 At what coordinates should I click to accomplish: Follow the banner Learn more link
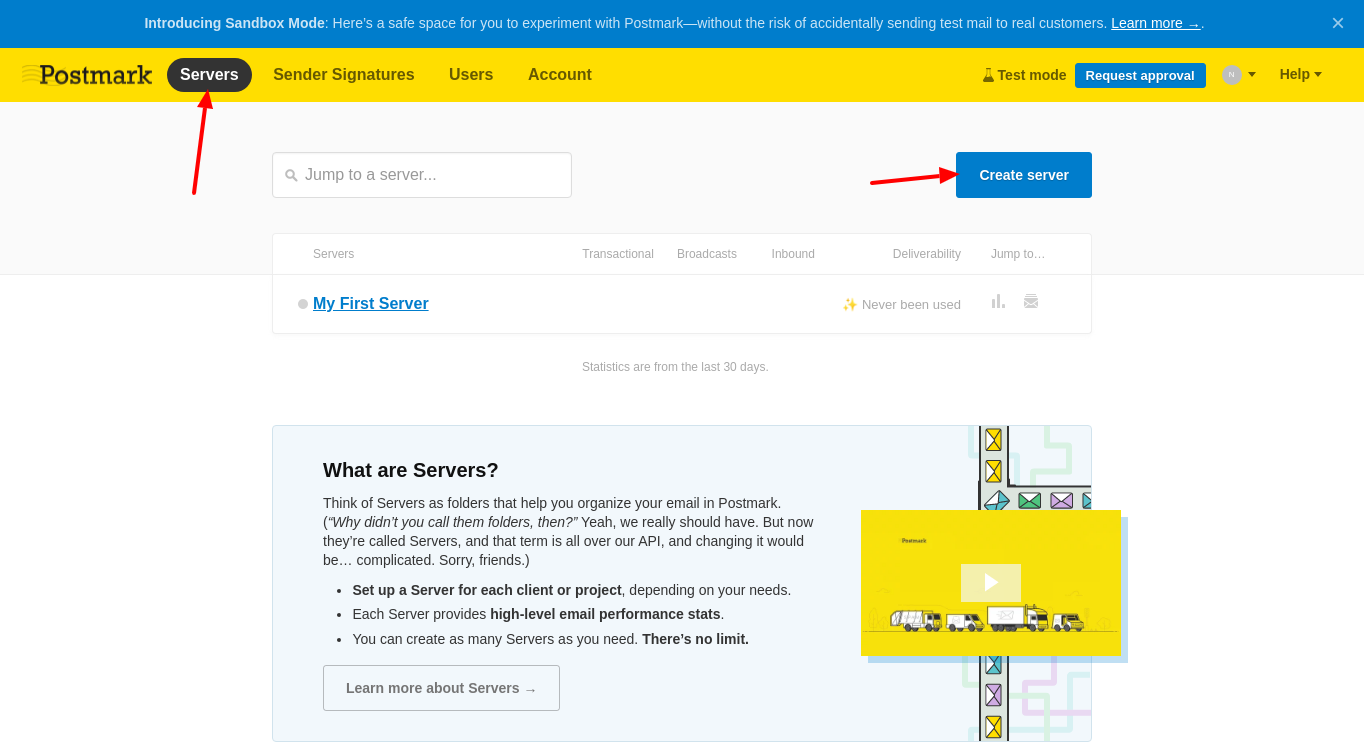[1156, 23]
